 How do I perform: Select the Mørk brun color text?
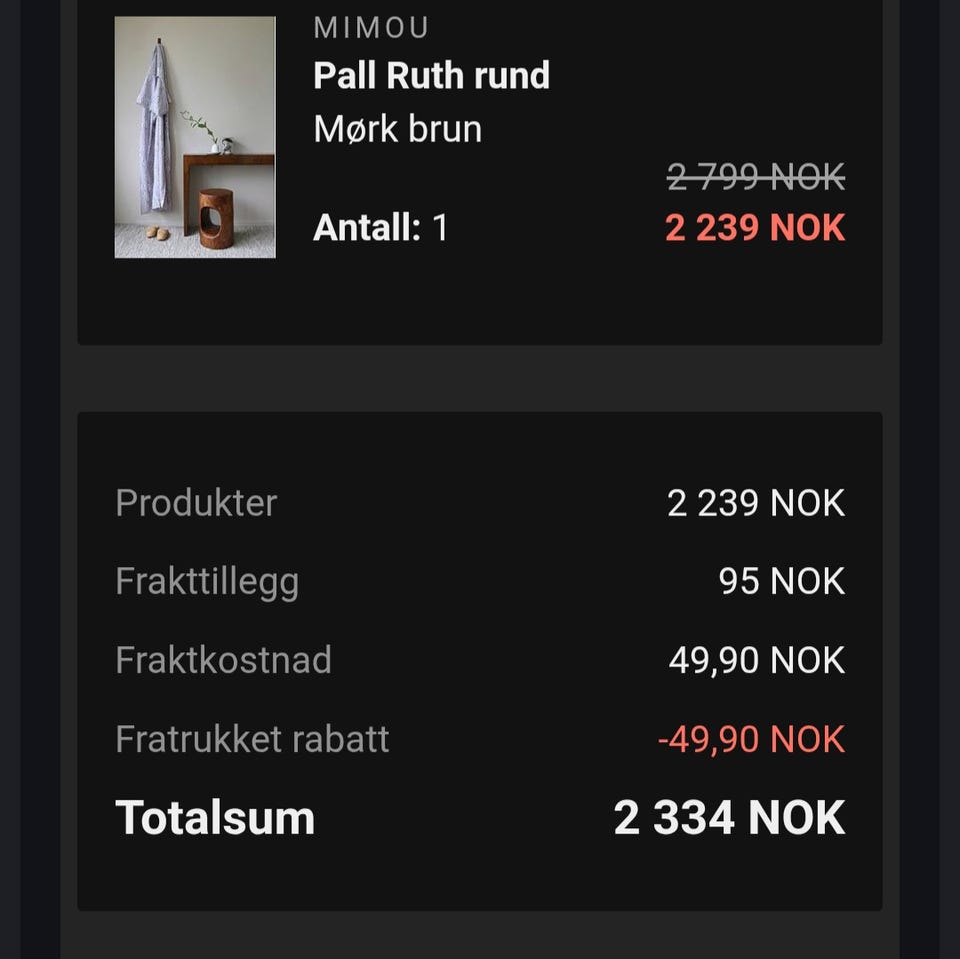pos(397,129)
